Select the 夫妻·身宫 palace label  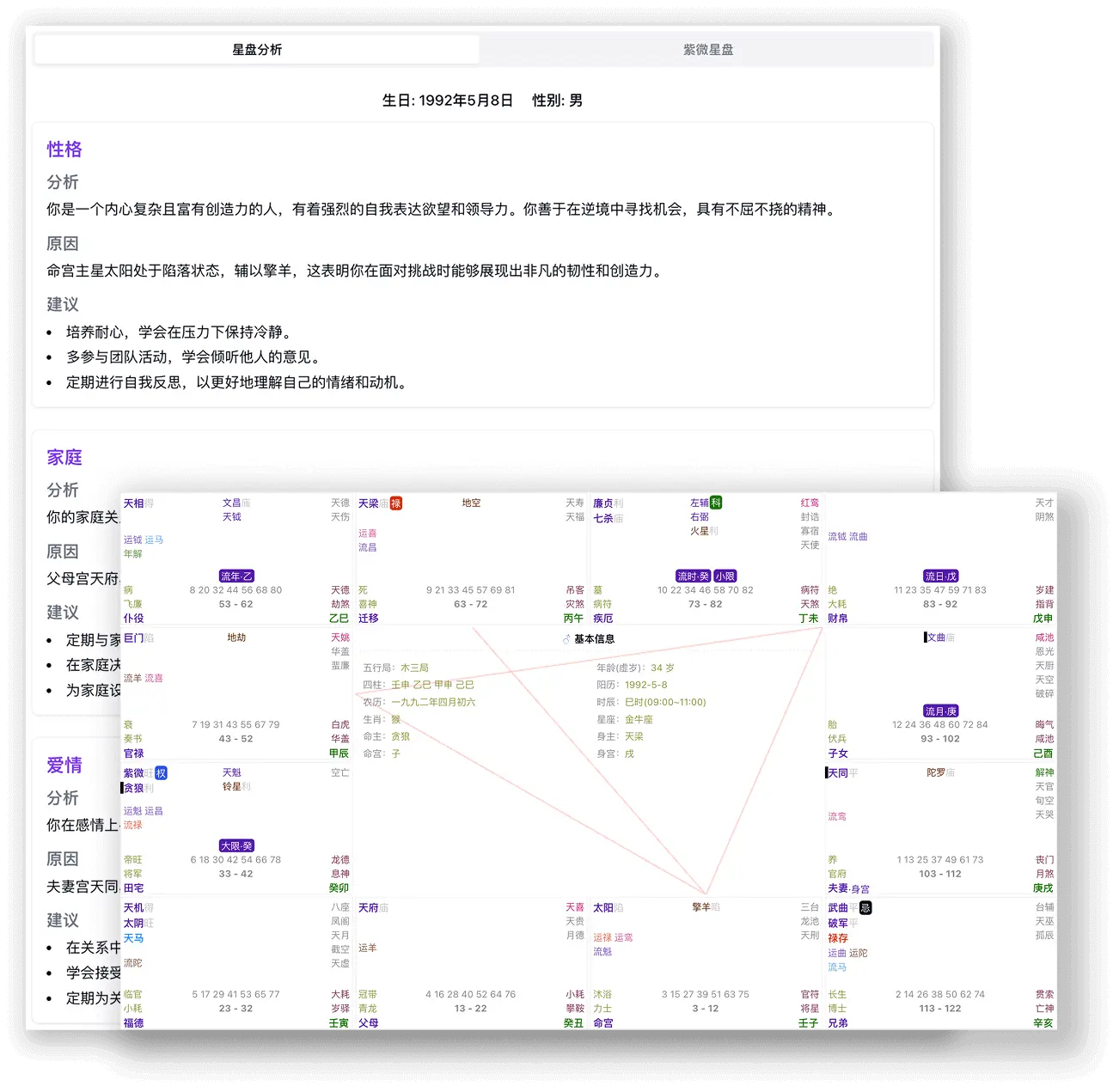click(x=847, y=888)
